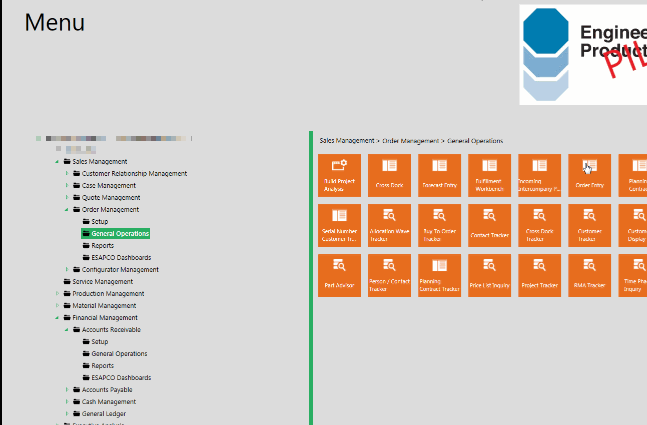Viewport: 647px width, 425px height.
Task: Click the company logo image
Action: click(583, 54)
